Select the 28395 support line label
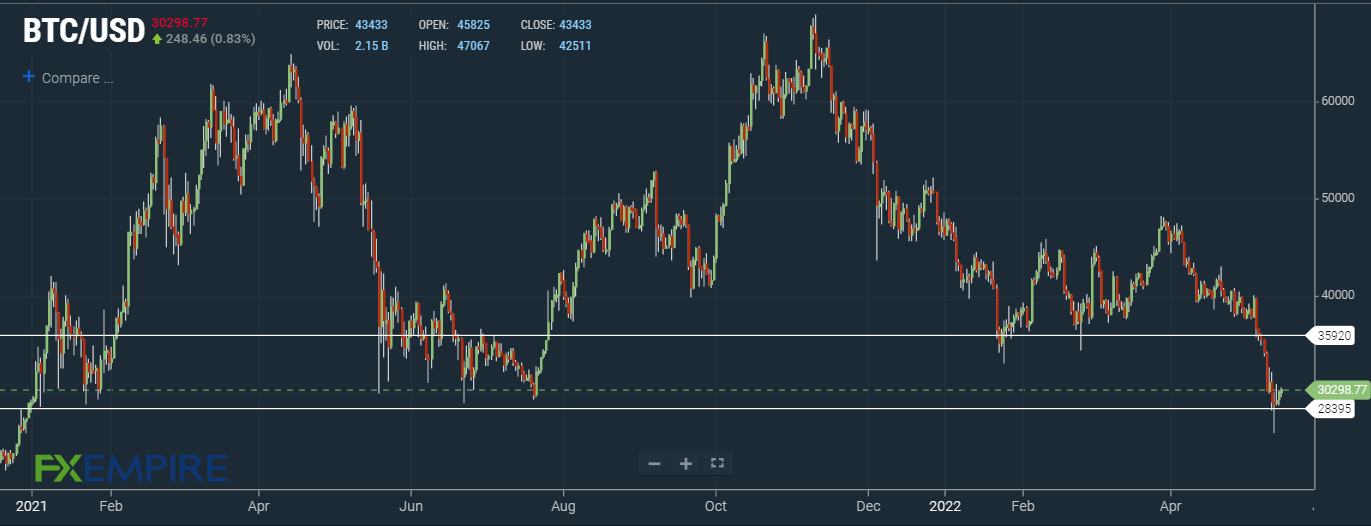This screenshot has height=526, width=1371. click(1332, 409)
